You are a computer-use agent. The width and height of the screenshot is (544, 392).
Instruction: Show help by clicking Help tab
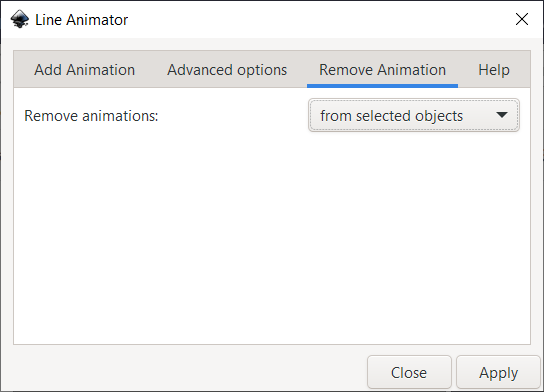click(494, 70)
